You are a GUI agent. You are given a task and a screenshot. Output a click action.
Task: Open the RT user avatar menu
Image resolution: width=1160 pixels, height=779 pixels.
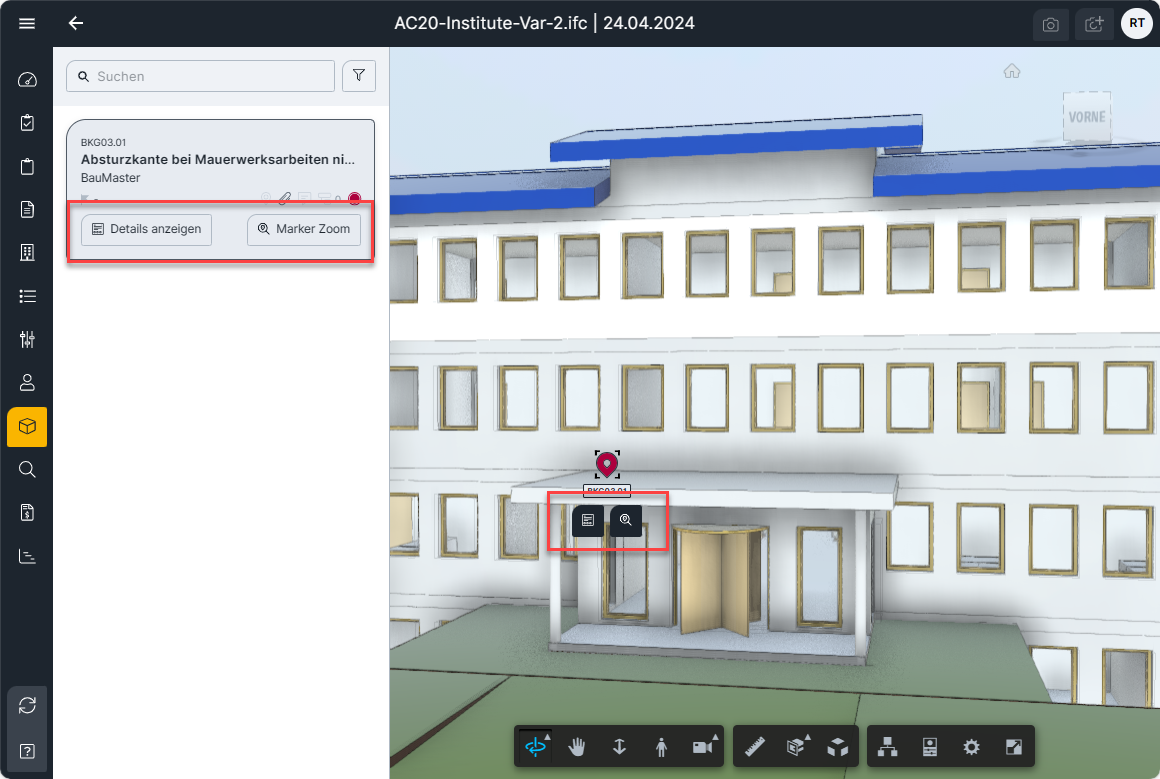pyautogui.click(x=1137, y=24)
